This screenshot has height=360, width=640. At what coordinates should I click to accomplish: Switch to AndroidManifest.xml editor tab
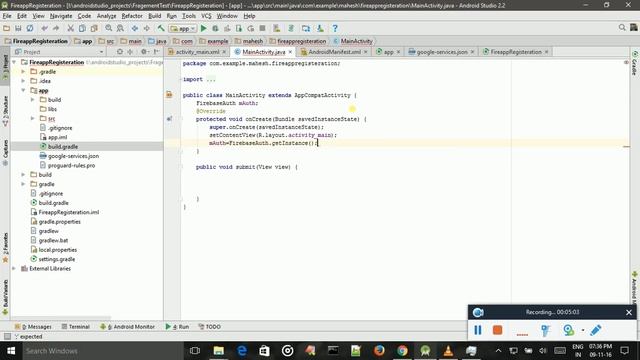pyautogui.click(x=334, y=52)
